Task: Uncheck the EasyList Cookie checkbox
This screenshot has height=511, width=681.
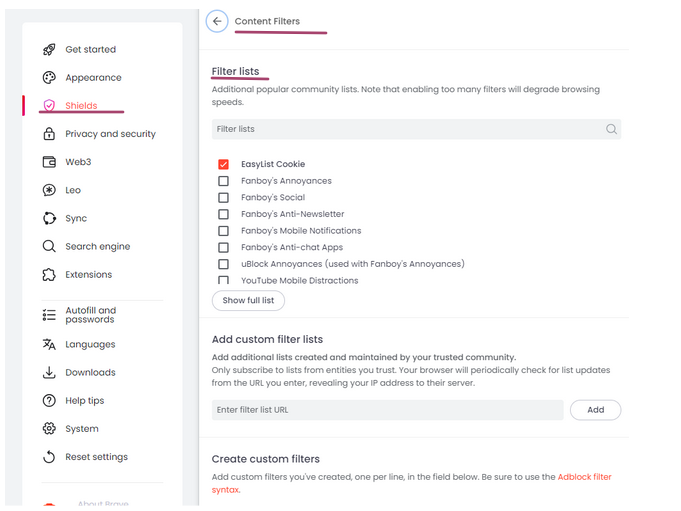Action: [x=223, y=164]
